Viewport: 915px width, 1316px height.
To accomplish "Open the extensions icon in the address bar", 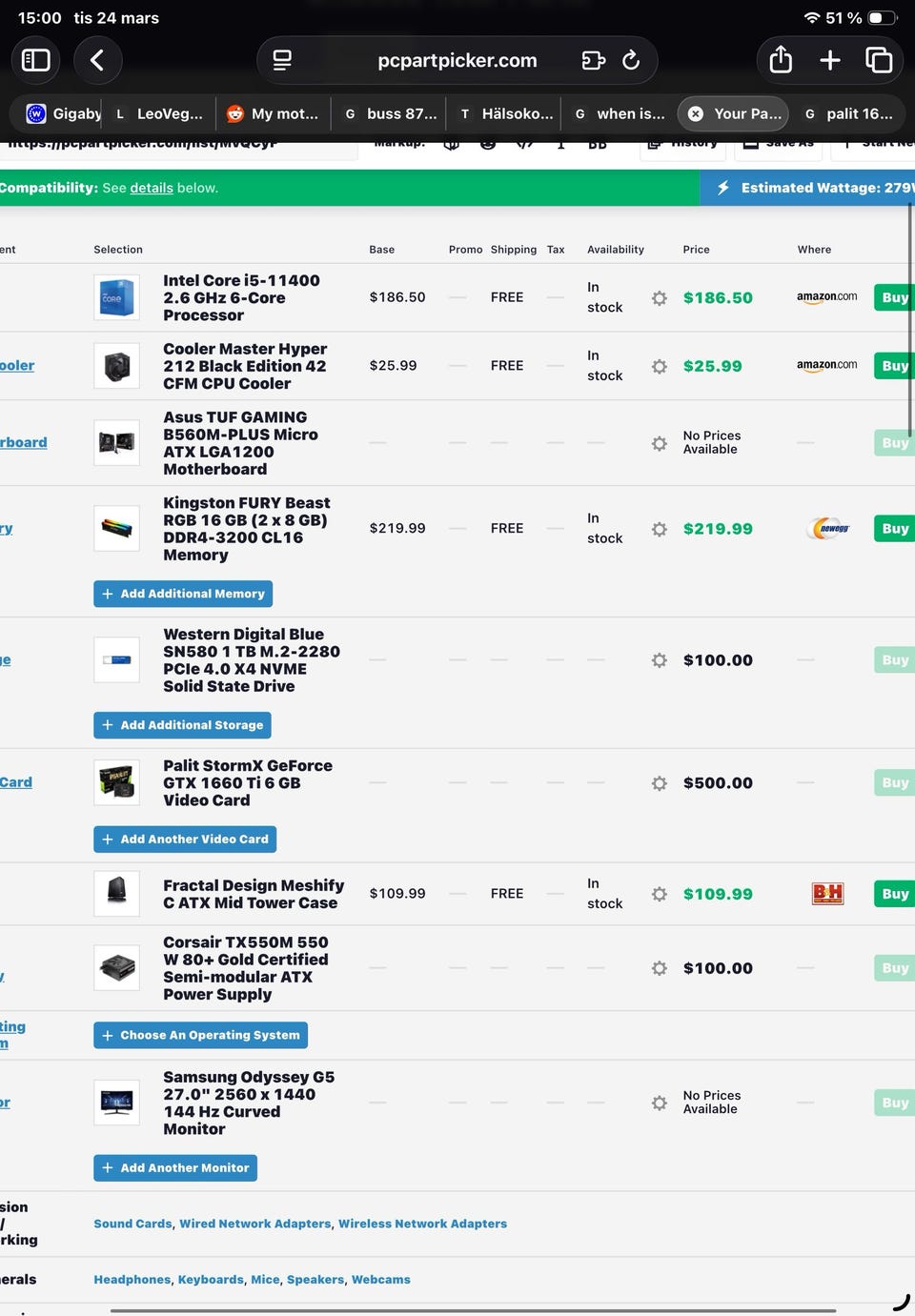I will pos(593,60).
